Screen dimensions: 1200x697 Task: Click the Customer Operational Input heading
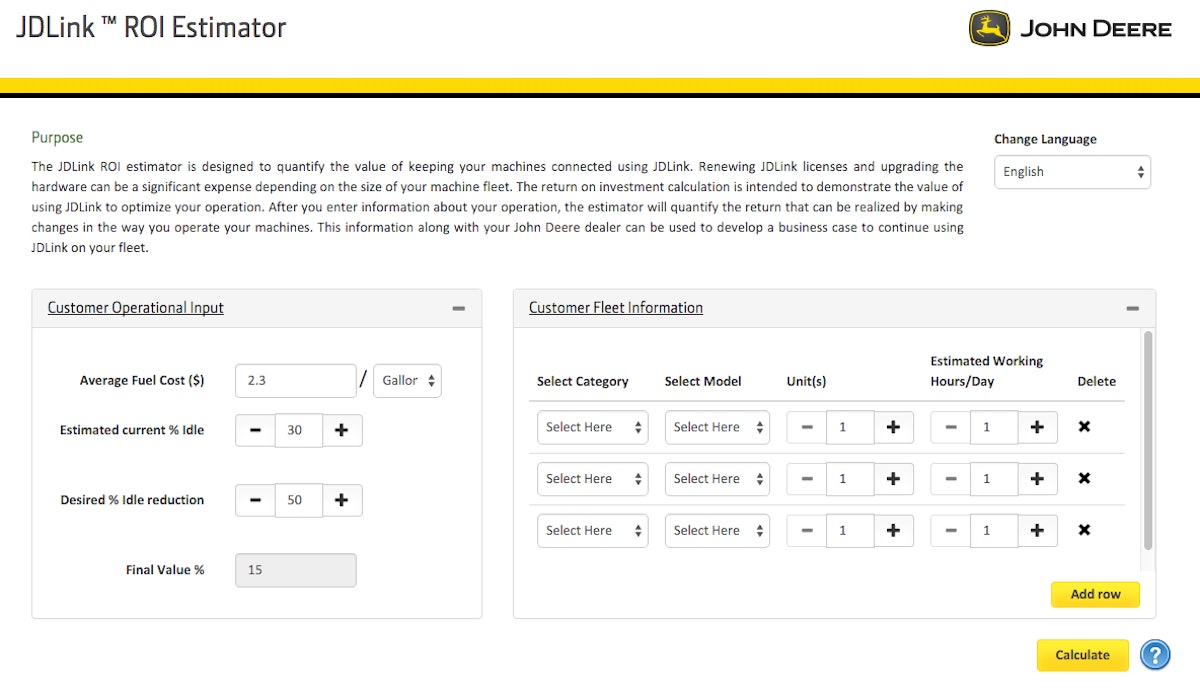coord(135,307)
